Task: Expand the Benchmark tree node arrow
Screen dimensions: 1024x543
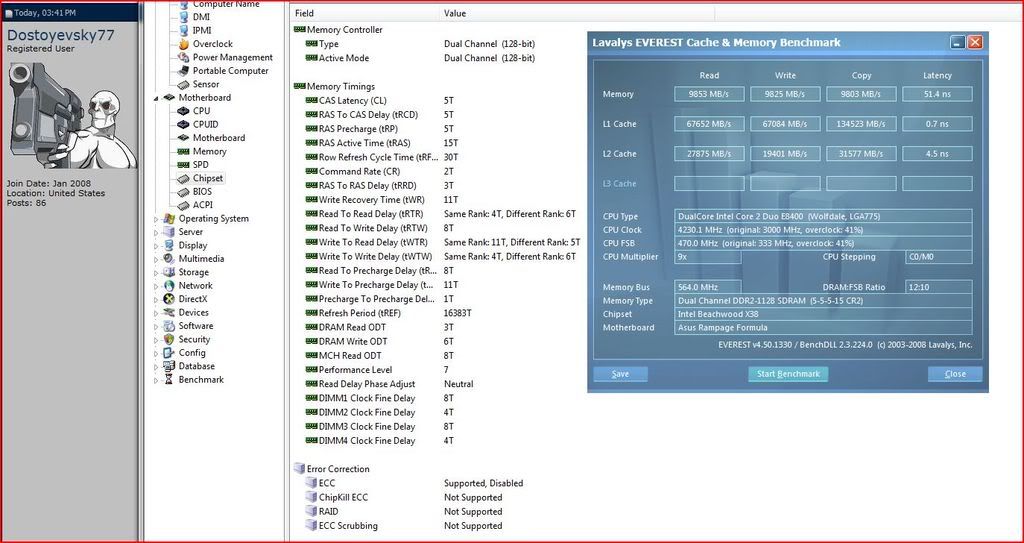Action: point(156,380)
